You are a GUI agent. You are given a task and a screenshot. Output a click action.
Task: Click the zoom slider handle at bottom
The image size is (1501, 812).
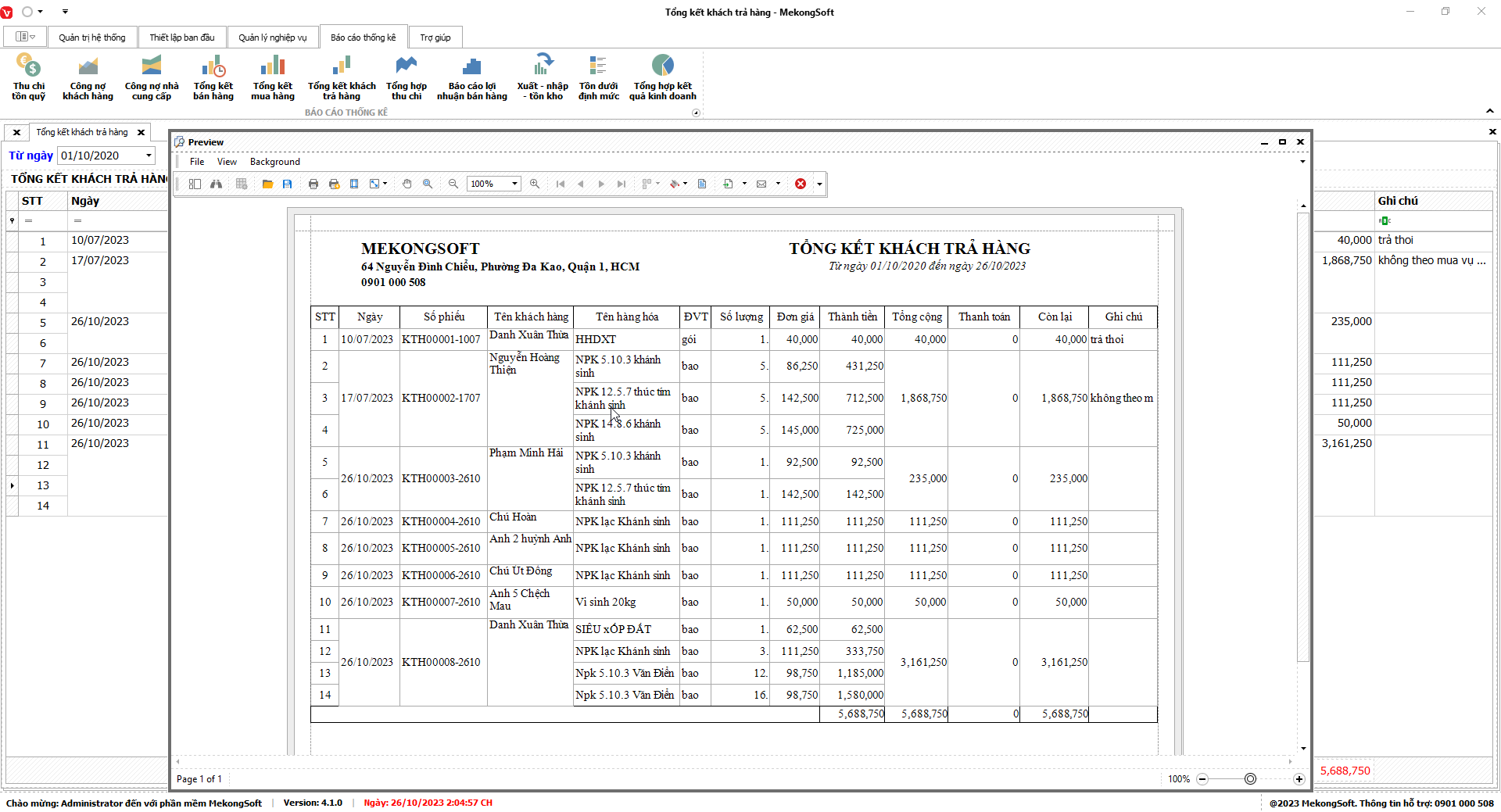(x=1250, y=779)
